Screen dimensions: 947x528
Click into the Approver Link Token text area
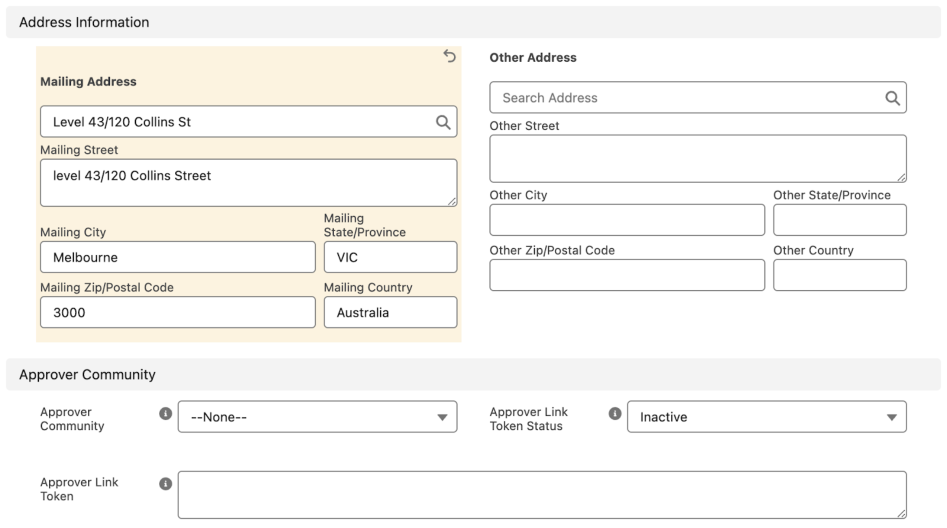coord(542,495)
